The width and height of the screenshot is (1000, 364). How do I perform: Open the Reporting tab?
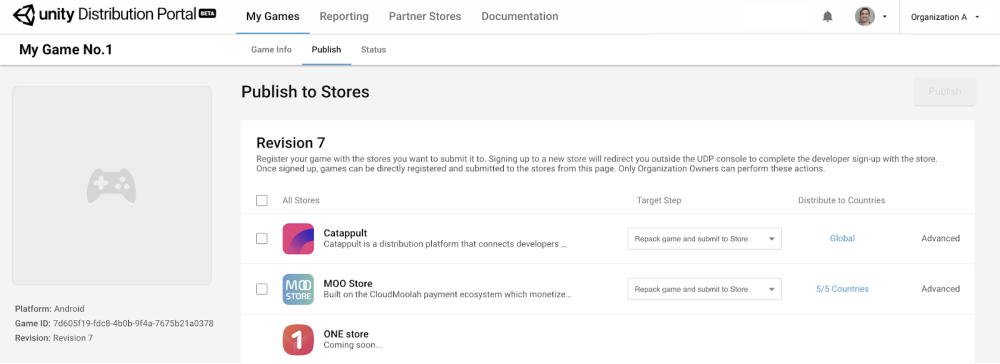point(344,17)
